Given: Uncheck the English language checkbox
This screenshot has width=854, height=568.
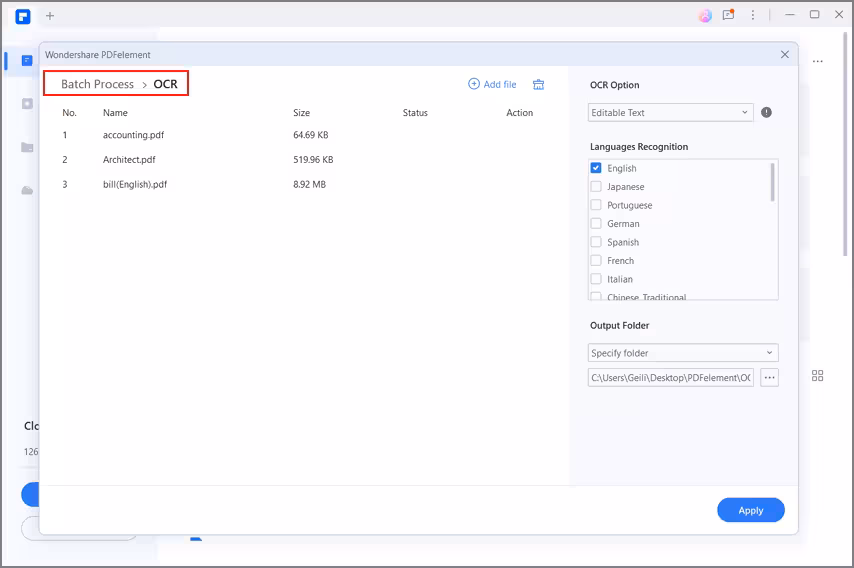Looking at the screenshot, I should coord(596,168).
